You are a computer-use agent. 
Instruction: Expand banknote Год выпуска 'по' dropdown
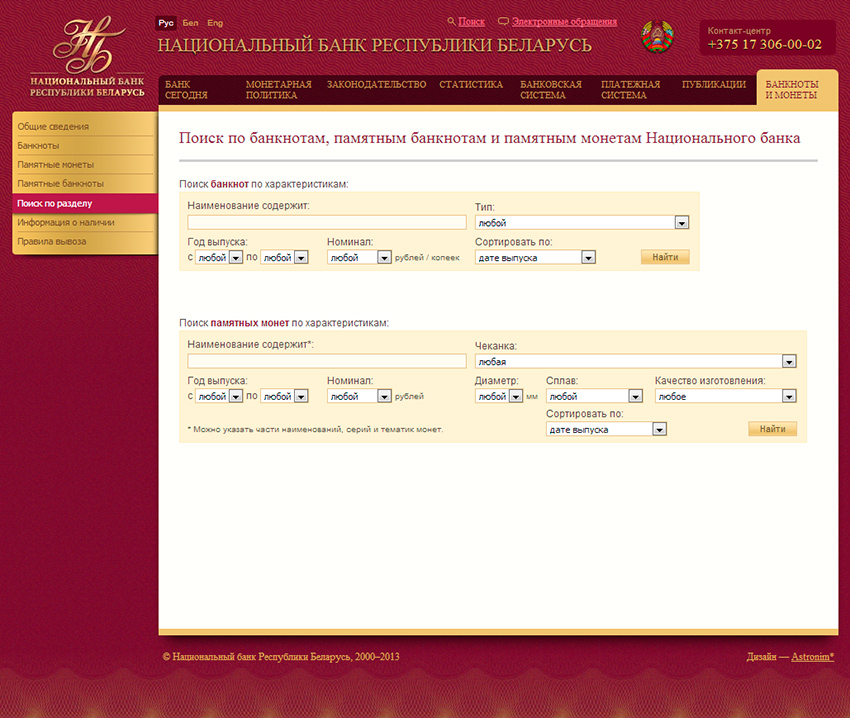pyautogui.click(x=284, y=257)
